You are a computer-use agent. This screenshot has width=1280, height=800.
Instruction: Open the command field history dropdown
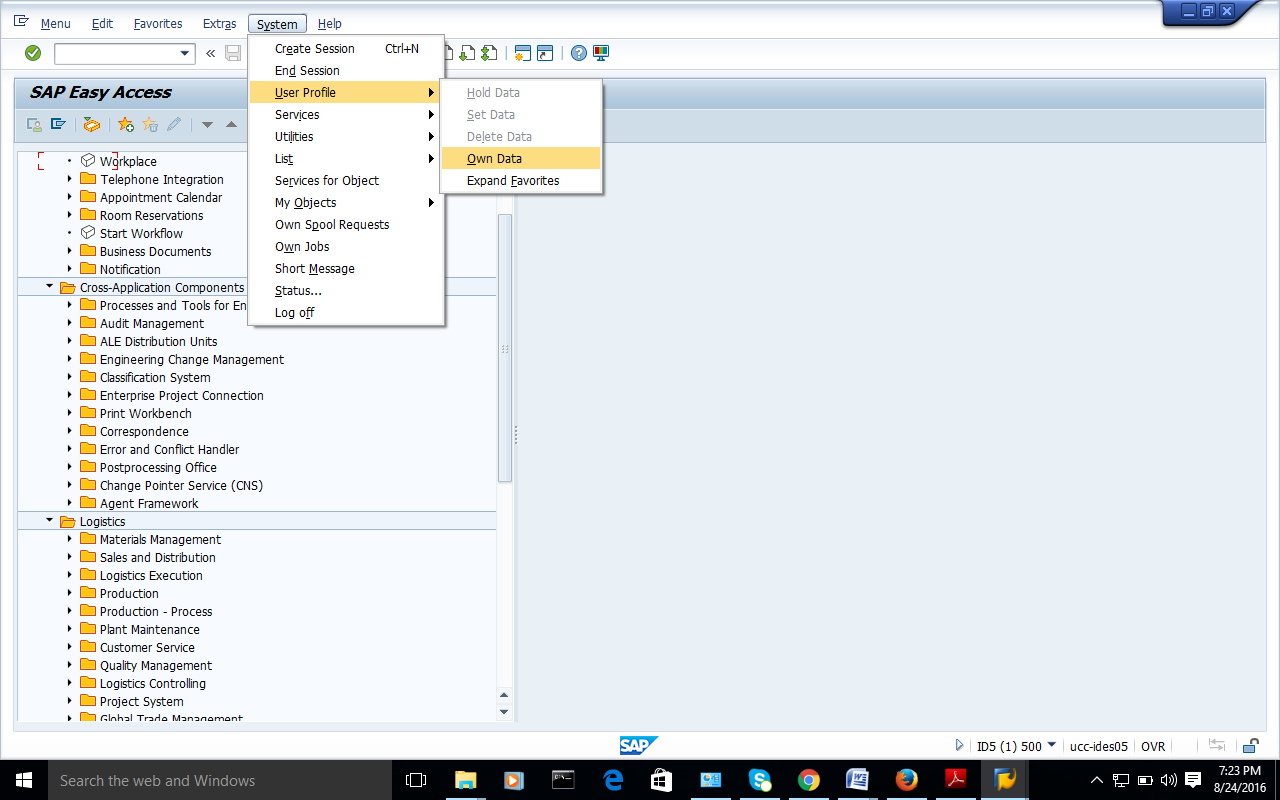185,54
